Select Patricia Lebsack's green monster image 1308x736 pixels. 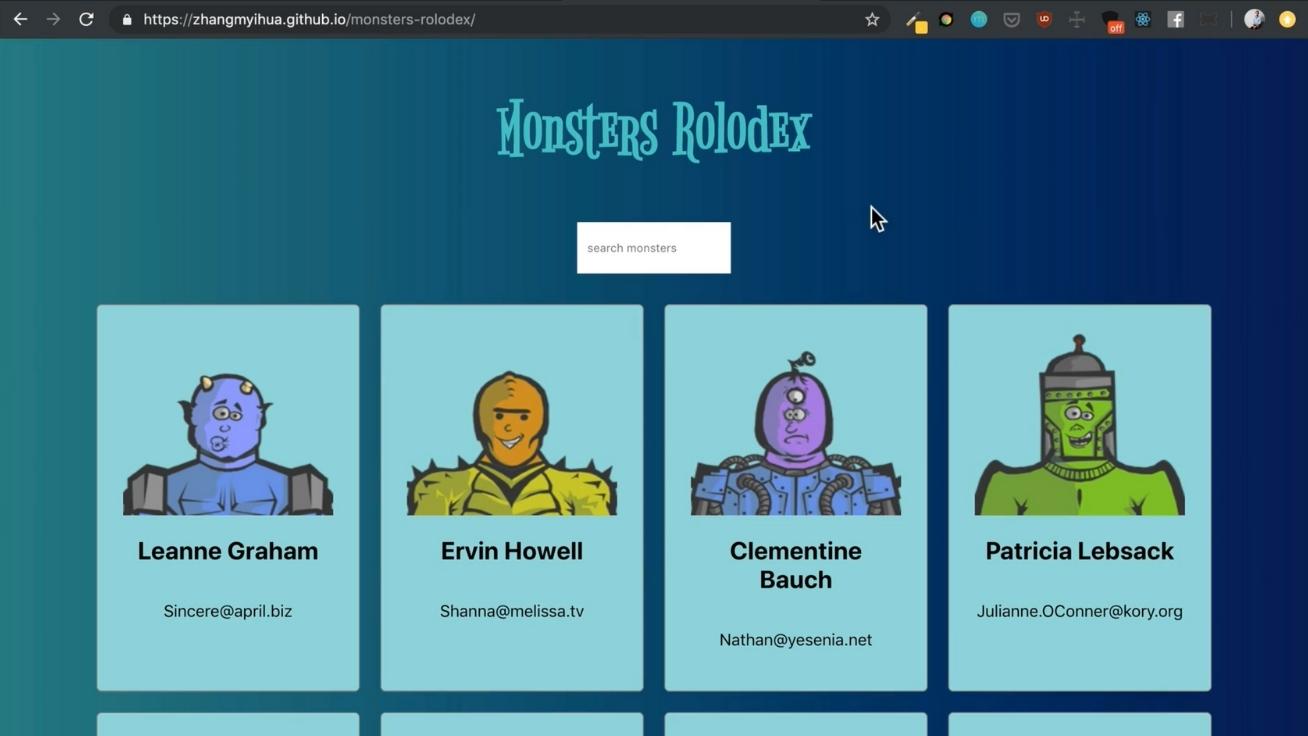pos(1080,425)
